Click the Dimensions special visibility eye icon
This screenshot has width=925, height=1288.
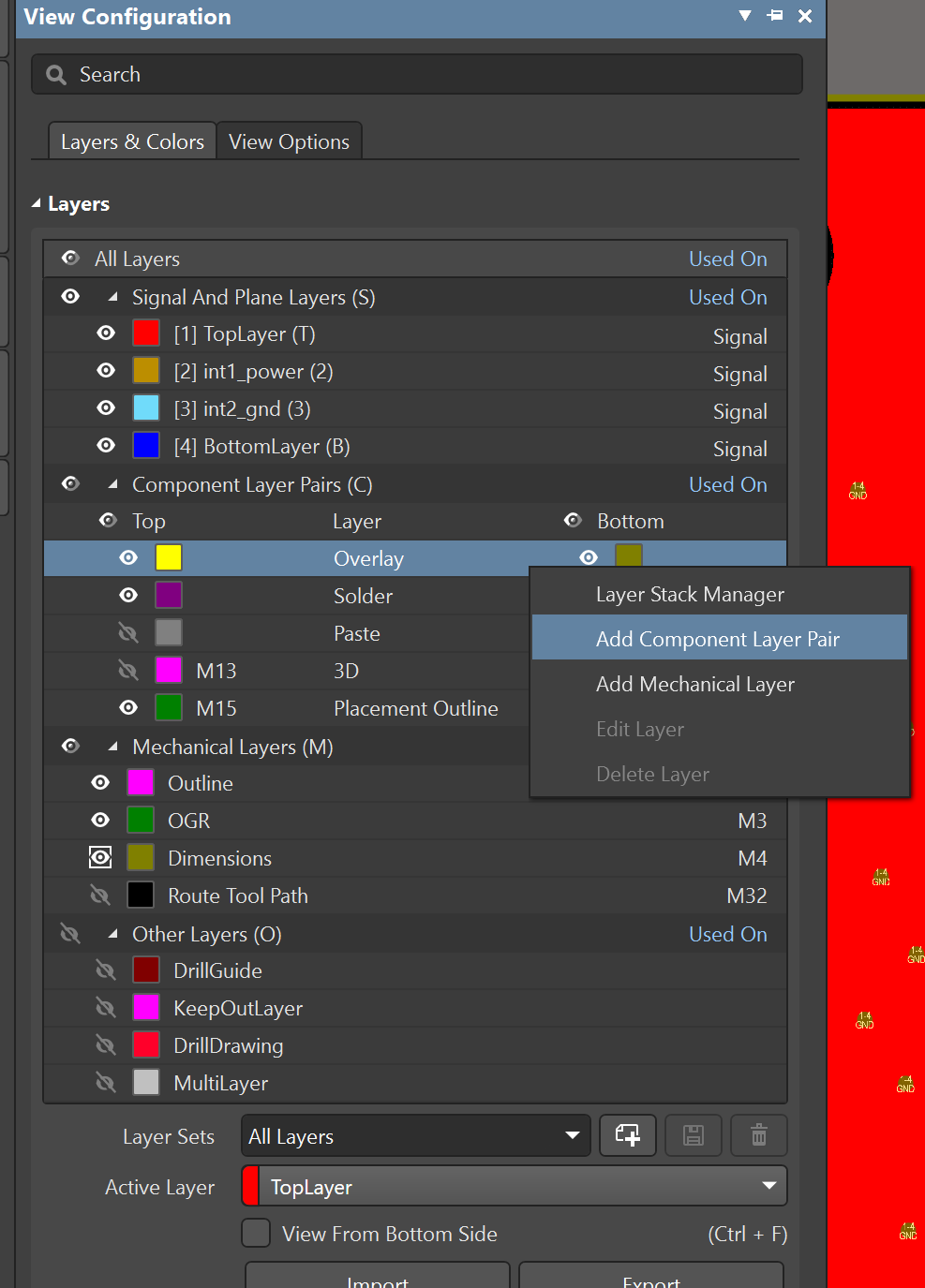[100, 857]
